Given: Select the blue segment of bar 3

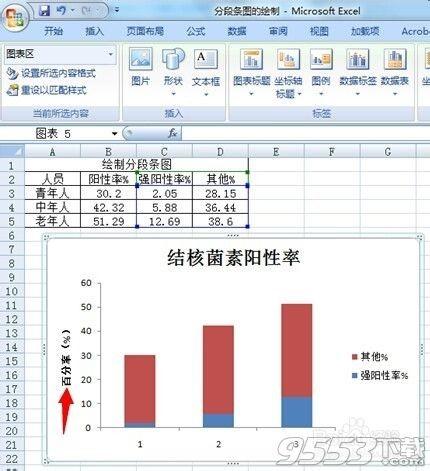Looking at the screenshot, I should pos(297,412).
